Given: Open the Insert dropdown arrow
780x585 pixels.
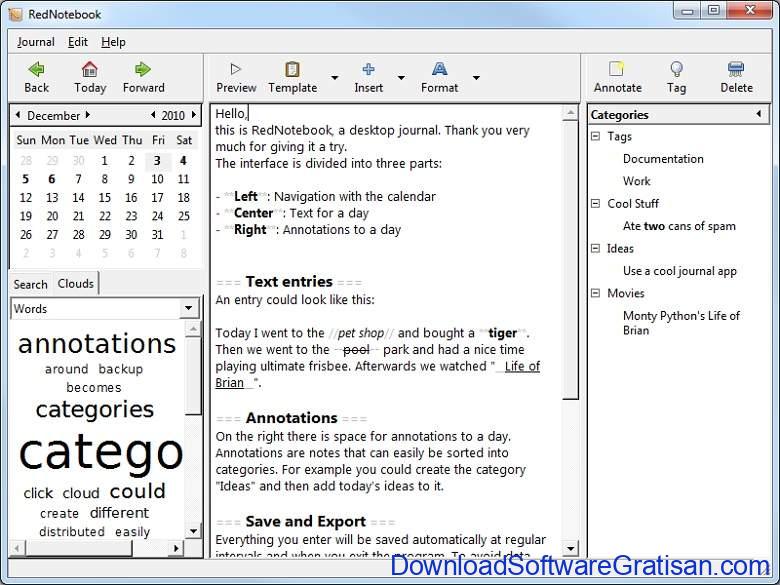Looking at the screenshot, I should pos(401,78).
